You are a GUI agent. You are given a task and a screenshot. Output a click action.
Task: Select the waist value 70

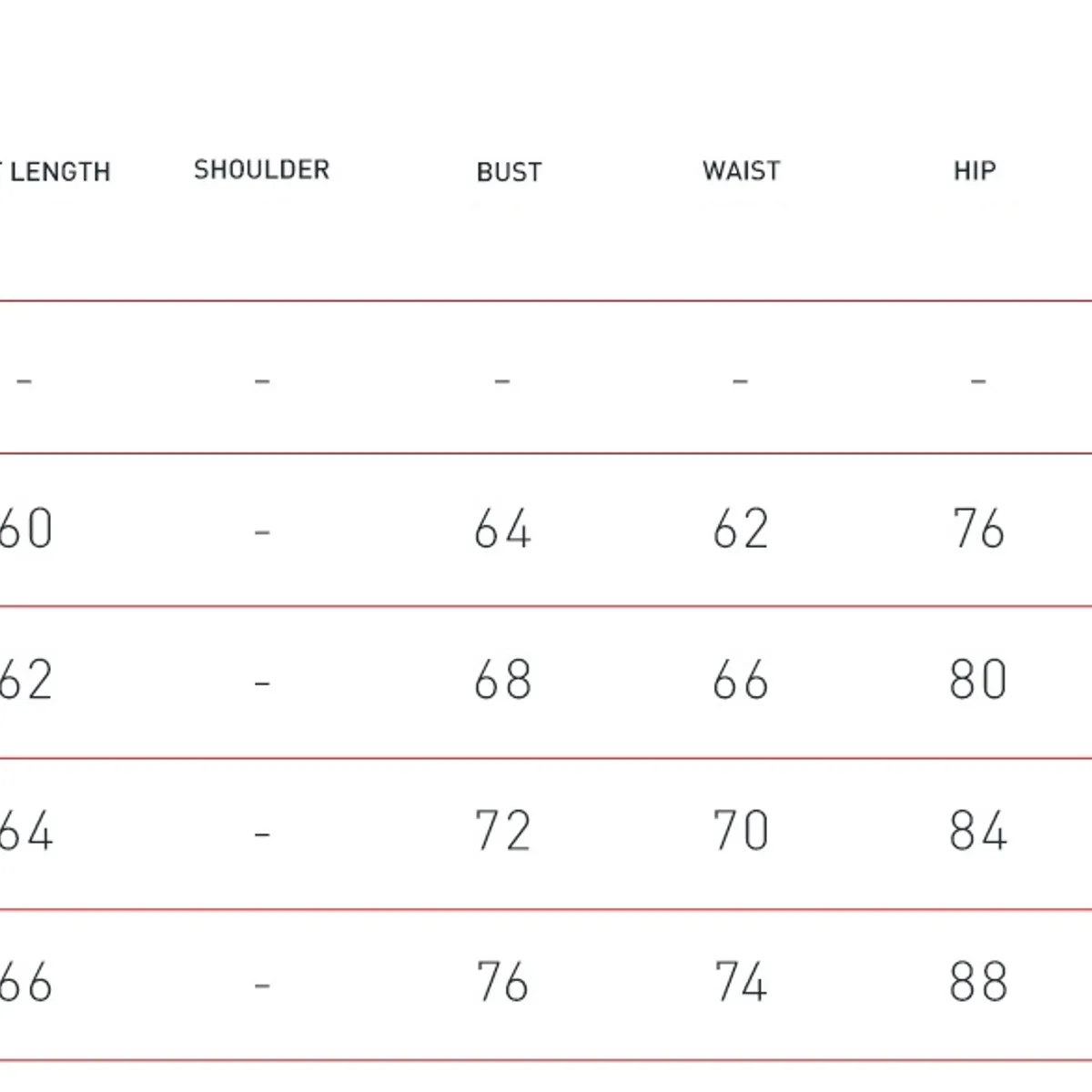pos(741,832)
